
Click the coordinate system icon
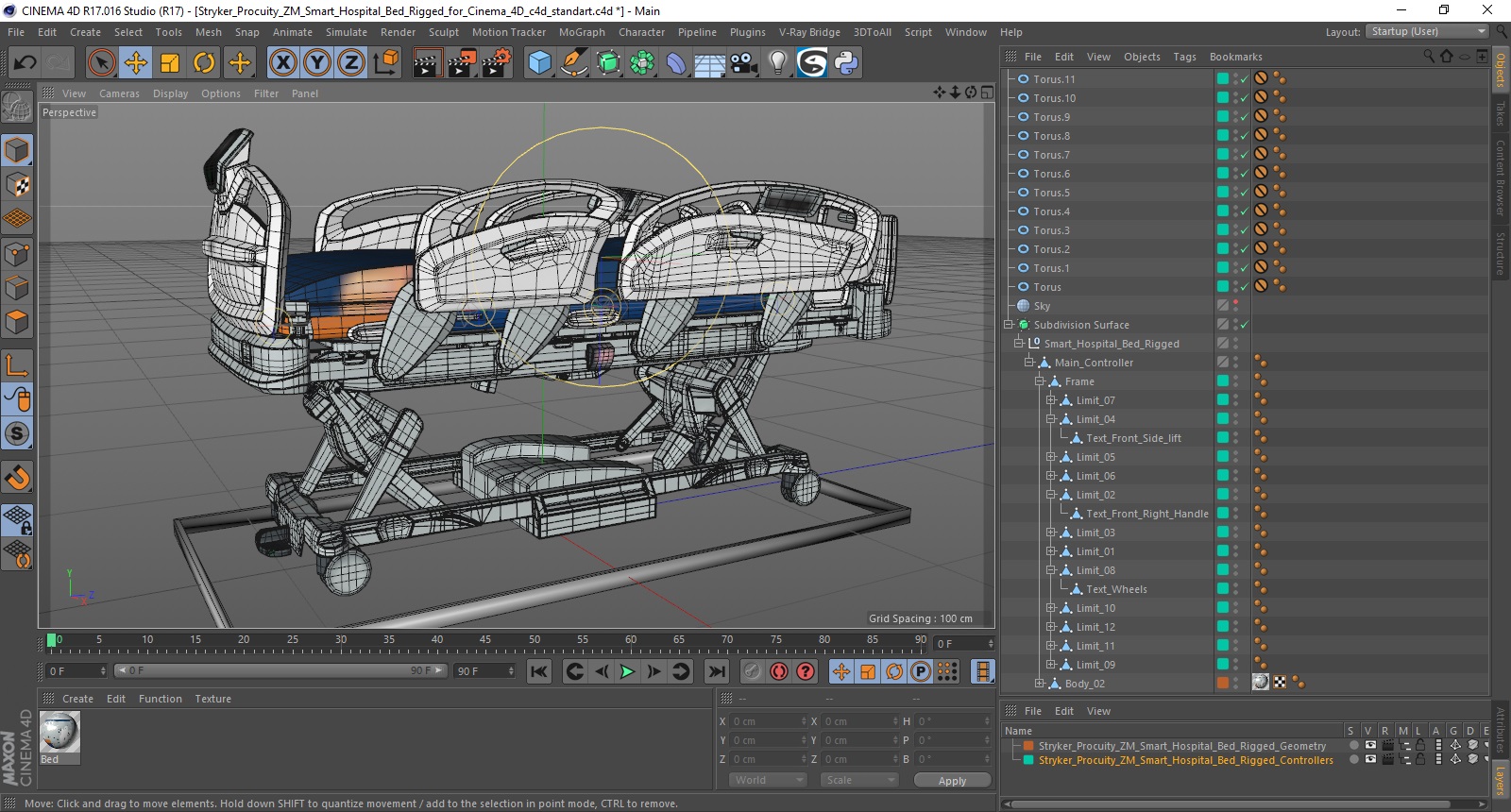point(385,63)
